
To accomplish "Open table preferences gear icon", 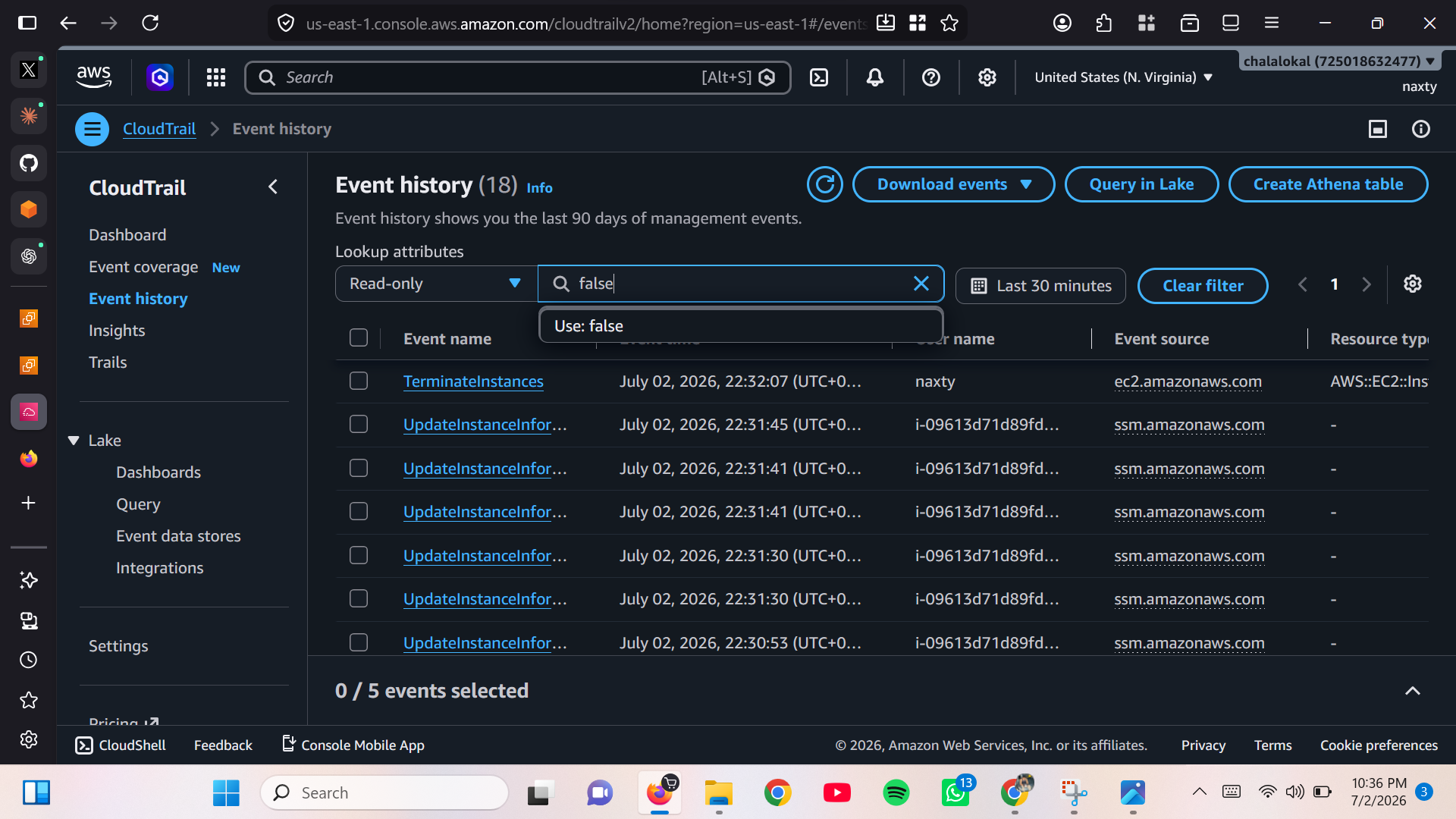I will (1412, 284).
